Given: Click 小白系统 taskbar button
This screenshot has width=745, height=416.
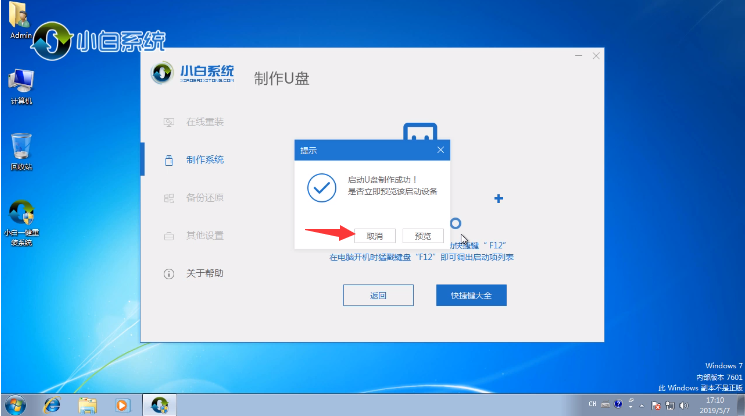Looking at the screenshot, I should pyautogui.click(x=159, y=405).
